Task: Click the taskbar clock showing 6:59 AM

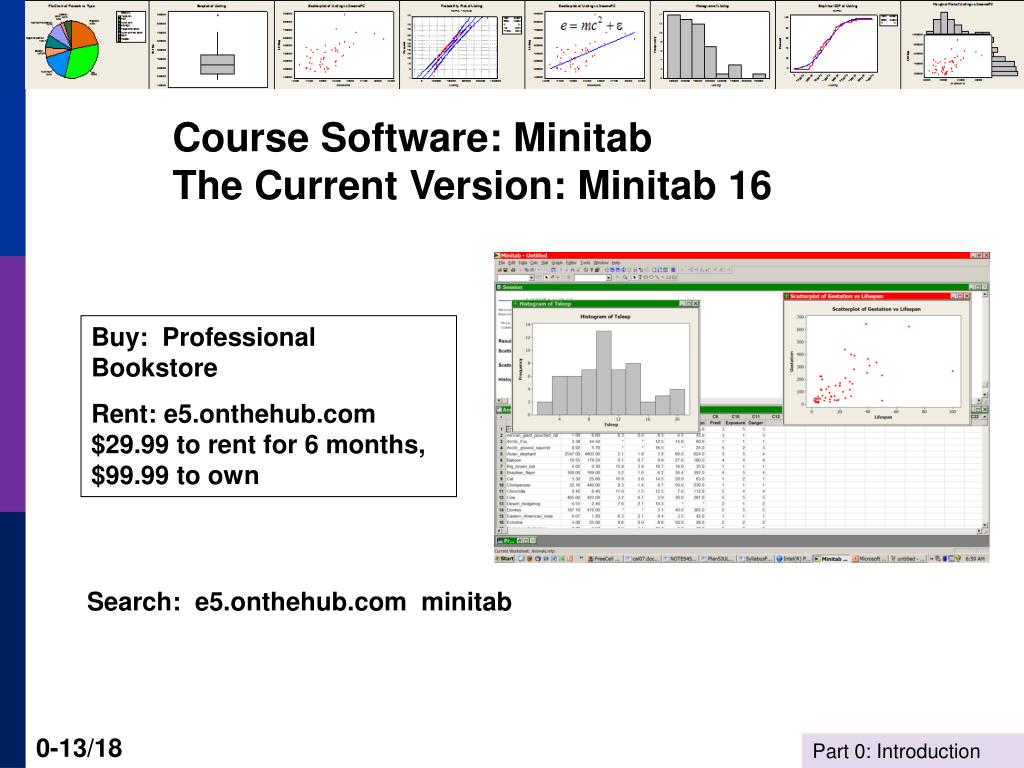Action: tap(975, 558)
